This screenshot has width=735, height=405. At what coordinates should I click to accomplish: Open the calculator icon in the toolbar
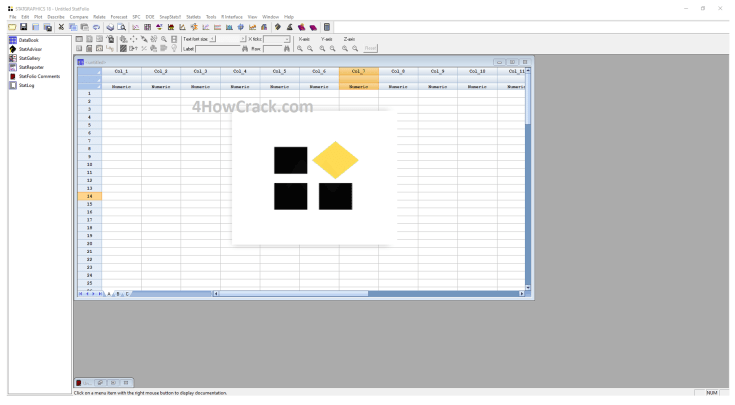[x=327, y=27]
